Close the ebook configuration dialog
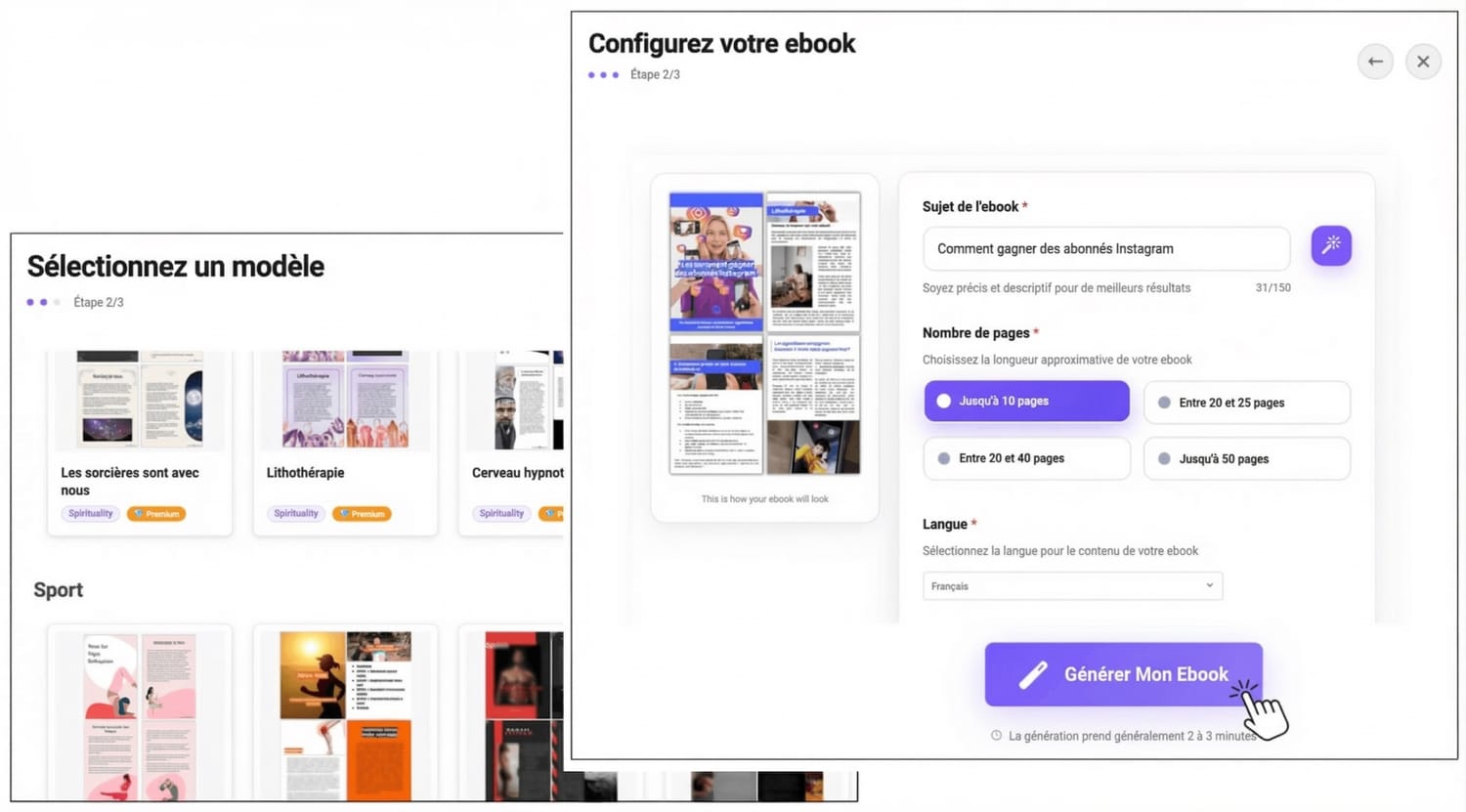The height and width of the screenshot is (812, 1466). click(1423, 62)
